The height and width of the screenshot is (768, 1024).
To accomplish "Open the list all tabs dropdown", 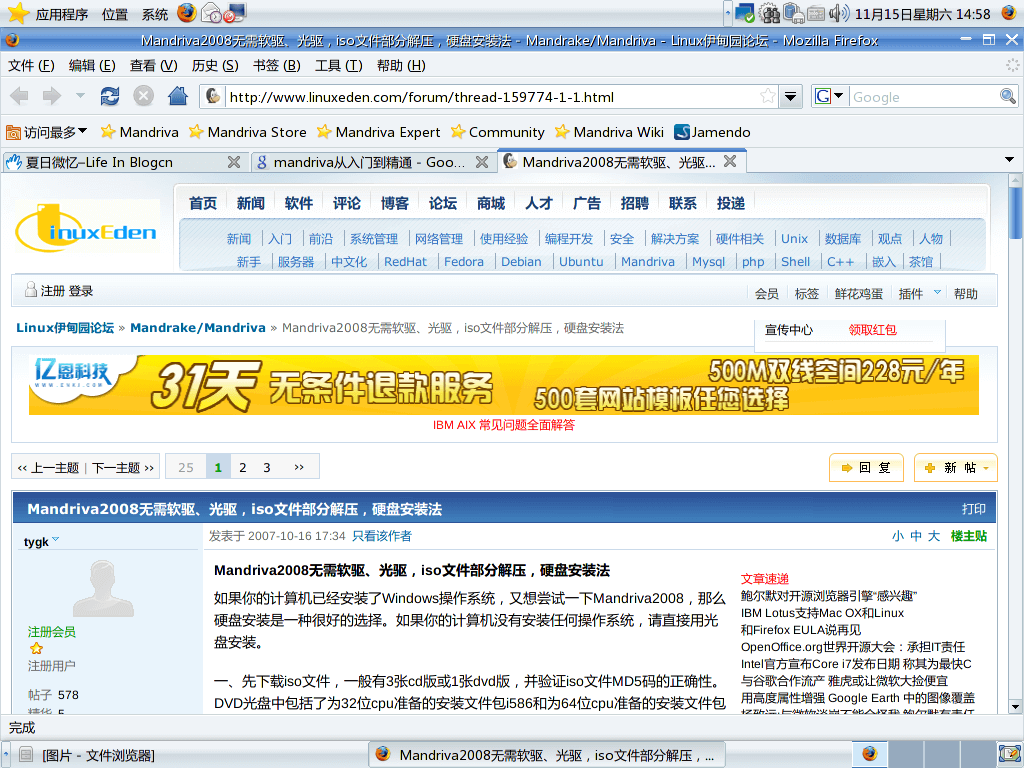I will pos(1009,160).
